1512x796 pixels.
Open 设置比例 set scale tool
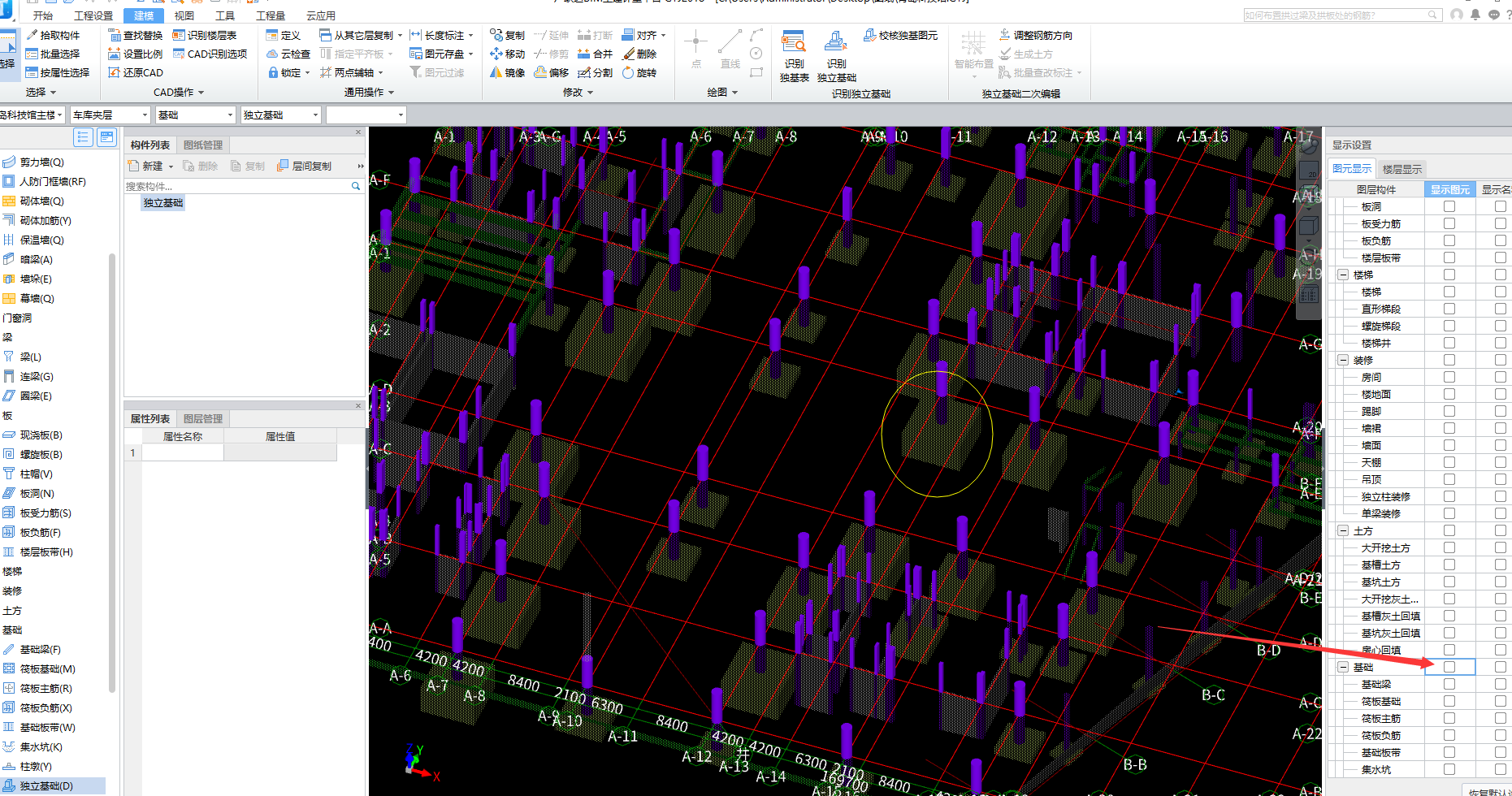pyautogui.click(x=136, y=54)
